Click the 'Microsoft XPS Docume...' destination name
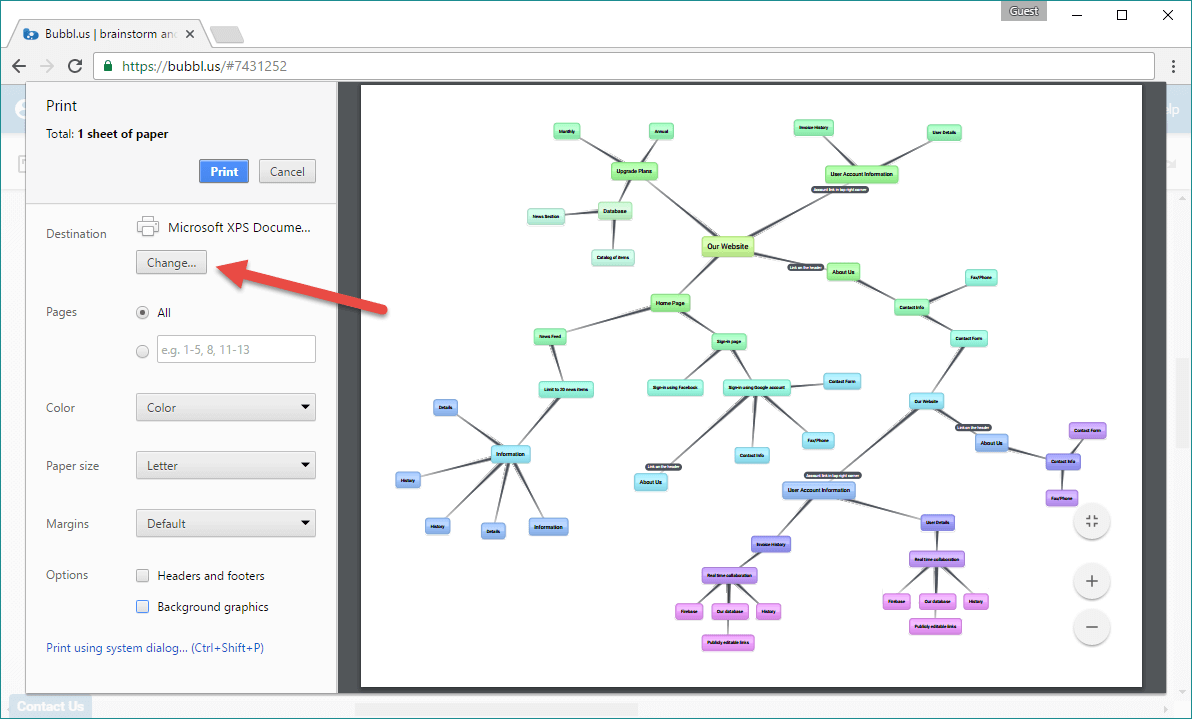The width and height of the screenshot is (1192, 719). pos(239,227)
